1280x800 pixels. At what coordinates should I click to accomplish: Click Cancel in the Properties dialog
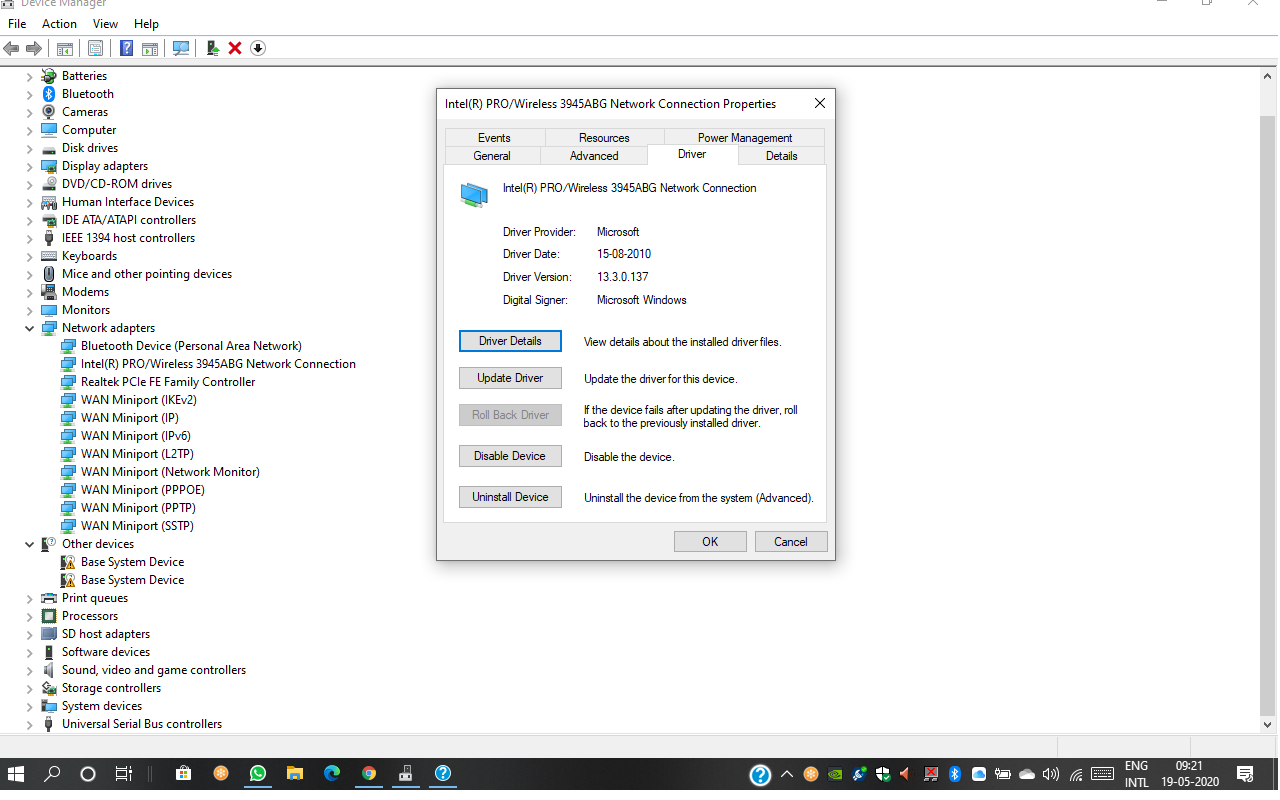click(x=790, y=542)
